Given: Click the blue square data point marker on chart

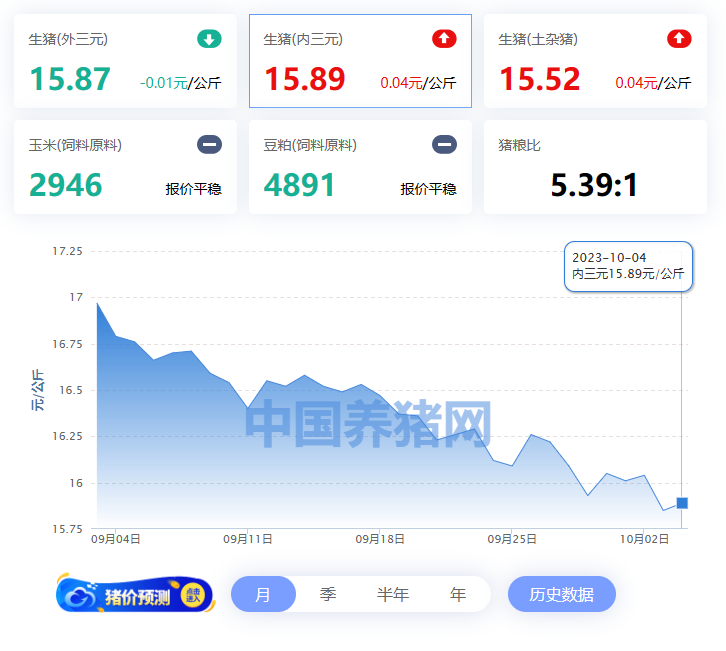Looking at the screenshot, I should [x=682, y=503].
